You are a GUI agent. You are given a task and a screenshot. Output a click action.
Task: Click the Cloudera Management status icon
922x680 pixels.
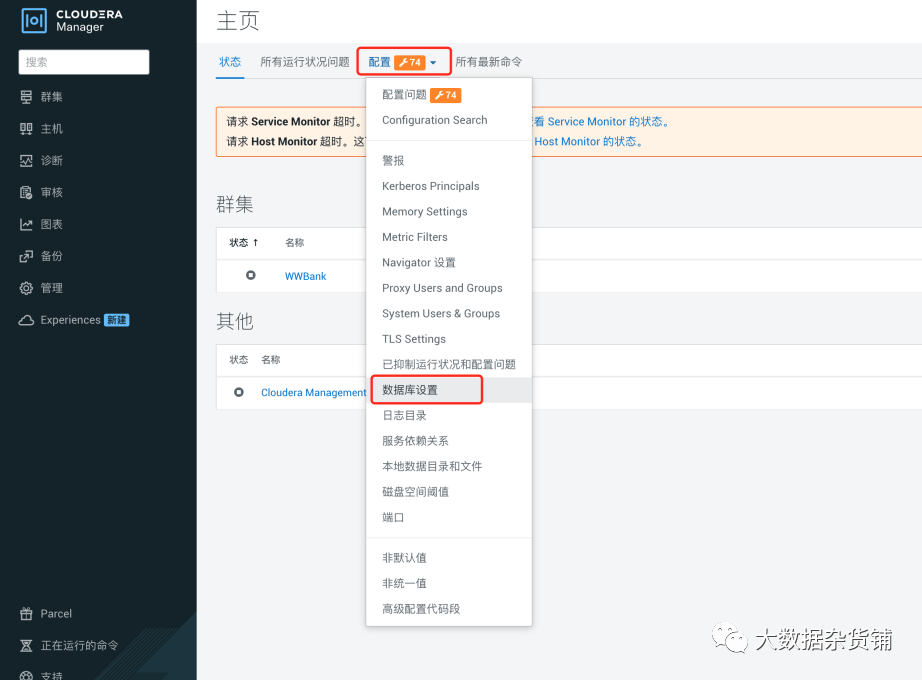[x=239, y=392]
